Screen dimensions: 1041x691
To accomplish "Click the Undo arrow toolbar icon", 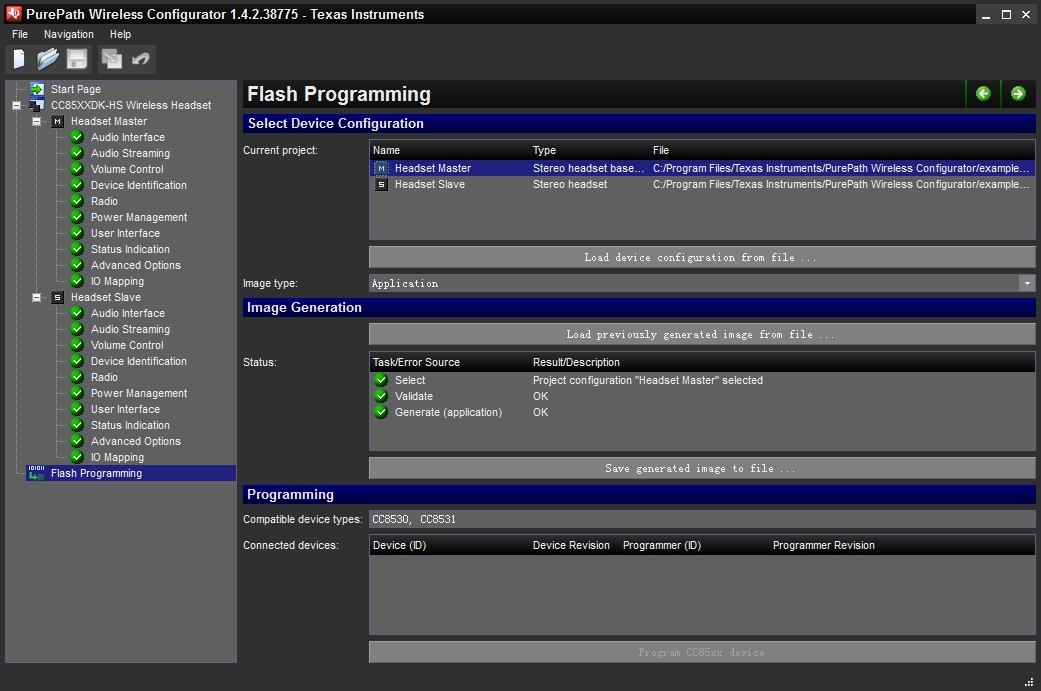I will (141, 60).
